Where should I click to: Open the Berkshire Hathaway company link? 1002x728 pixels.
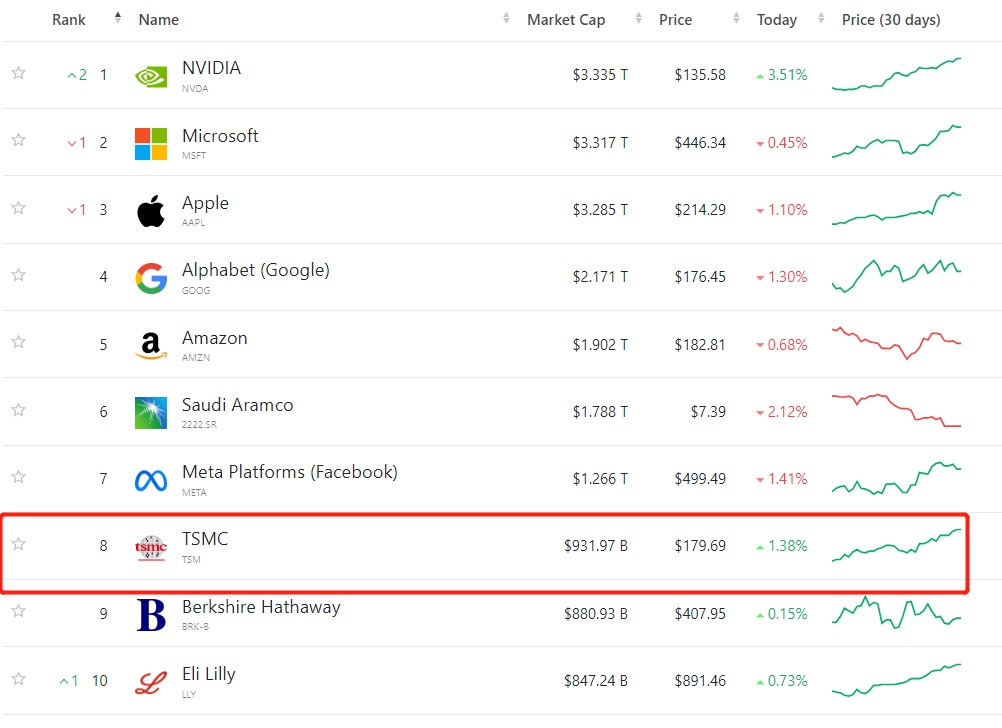[x=261, y=607]
